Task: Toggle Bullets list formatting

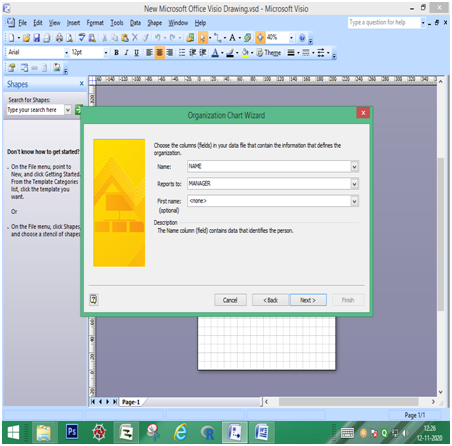Action: (x=182, y=53)
